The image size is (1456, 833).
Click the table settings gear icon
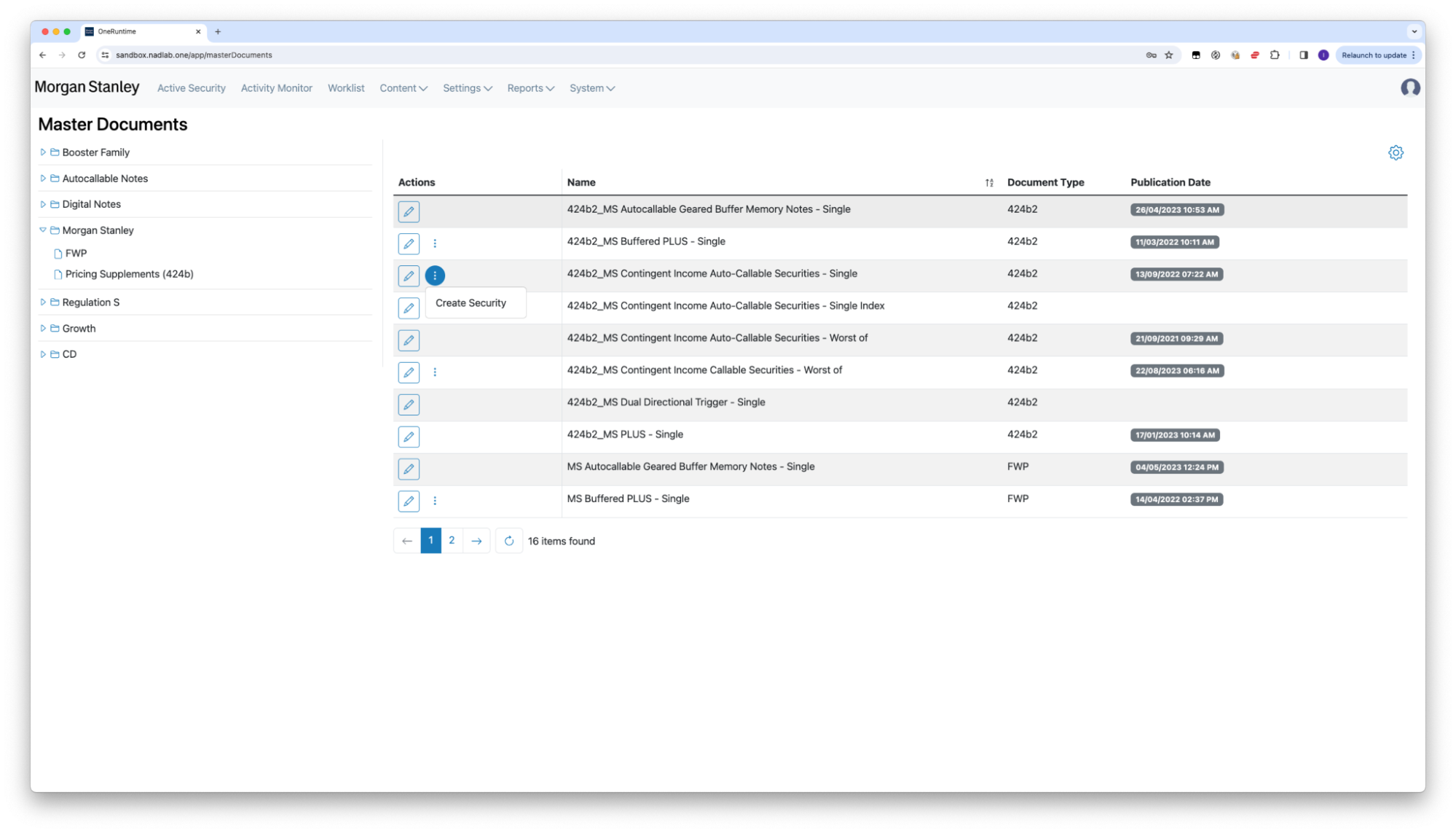[1396, 153]
